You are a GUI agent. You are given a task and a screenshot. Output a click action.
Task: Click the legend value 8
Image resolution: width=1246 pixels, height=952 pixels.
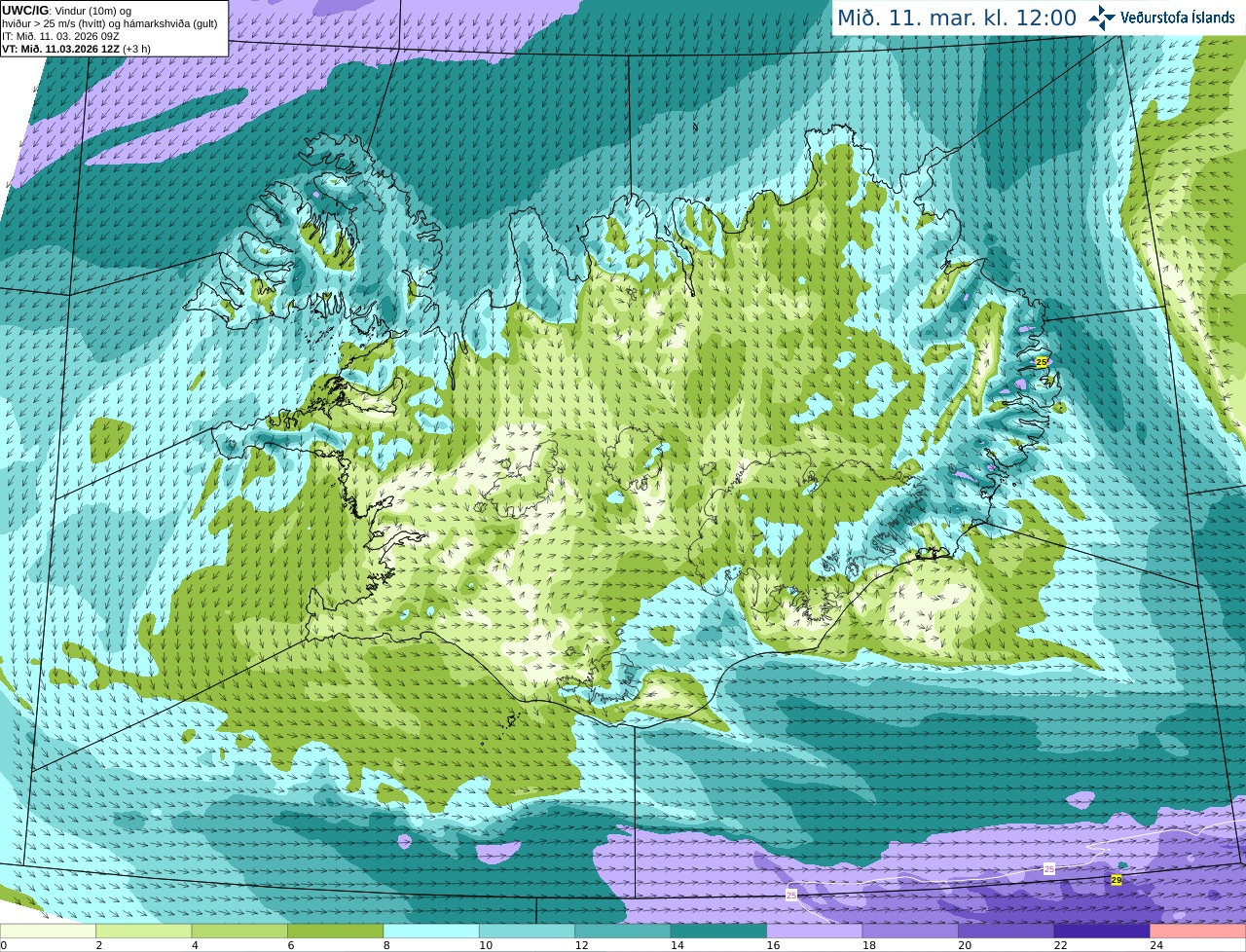pyautogui.click(x=386, y=945)
